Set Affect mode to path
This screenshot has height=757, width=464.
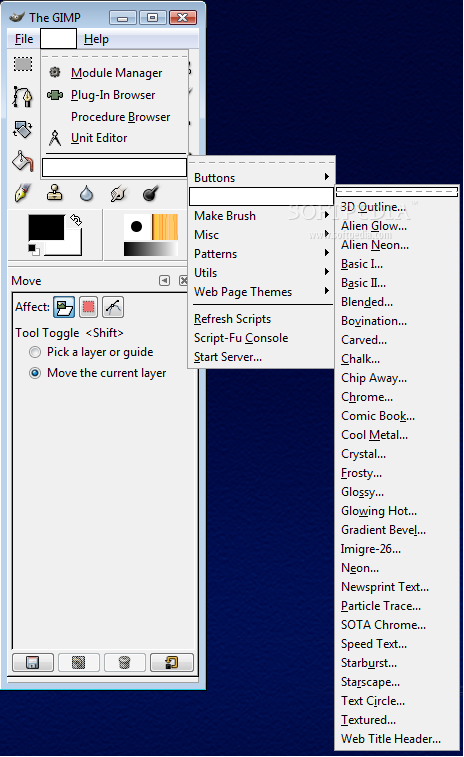click(x=113, y=307)
